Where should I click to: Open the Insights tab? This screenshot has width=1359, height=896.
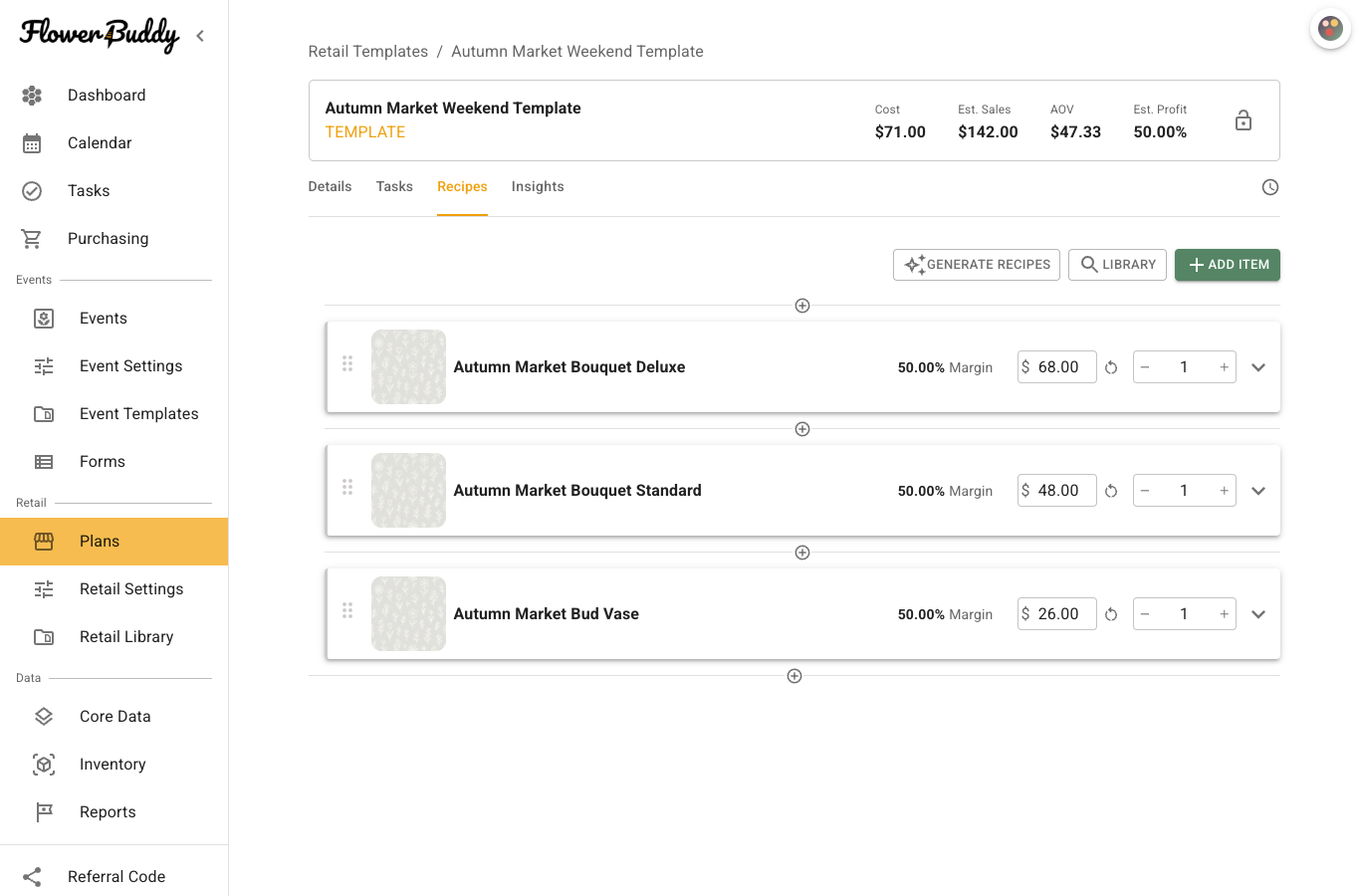point(538,187)
